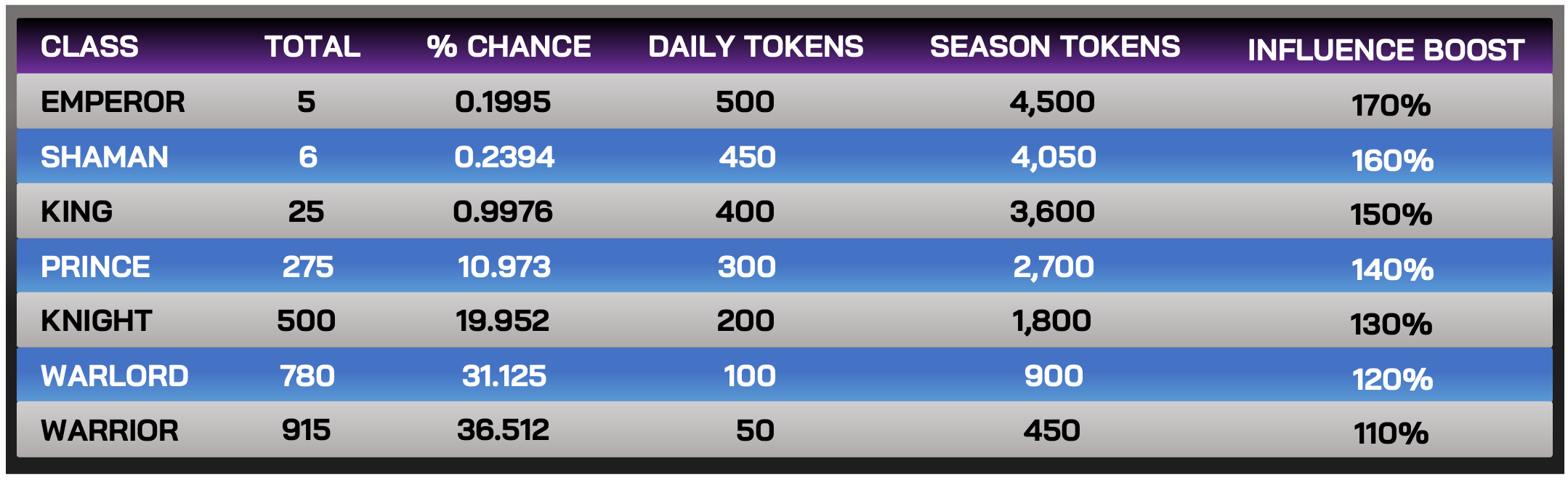Select the 4,050 season tokens cell
Viewport: 1568px width, 480px height.
pos(1054,158)
